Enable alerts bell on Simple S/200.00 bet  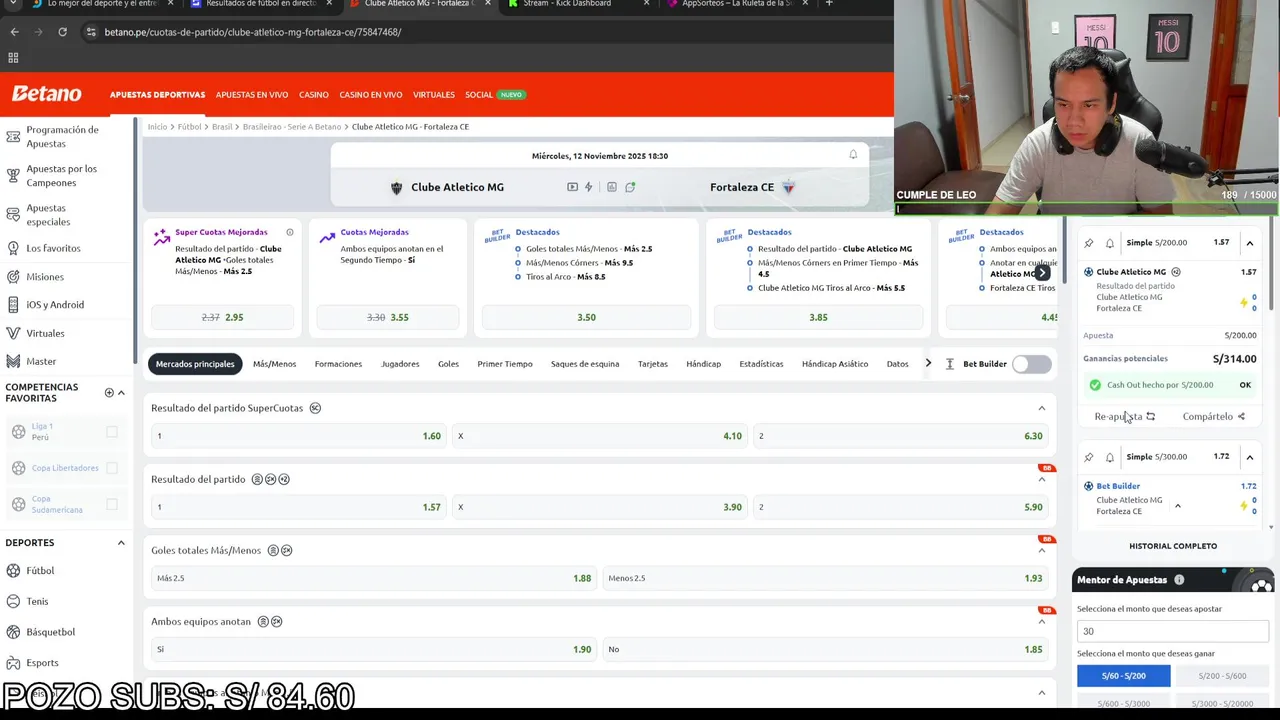[1109, 243]
